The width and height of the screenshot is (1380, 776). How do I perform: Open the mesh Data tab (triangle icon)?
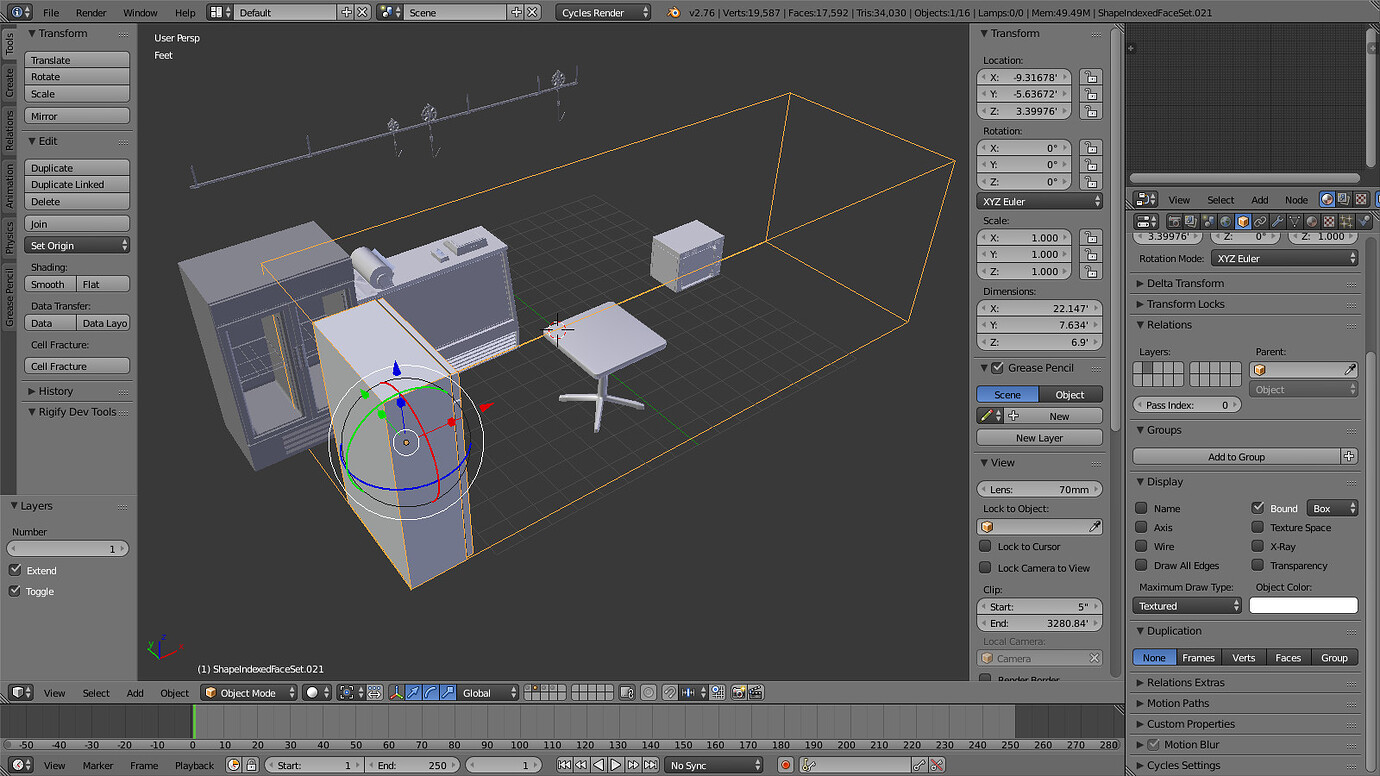pos(1294,221)
